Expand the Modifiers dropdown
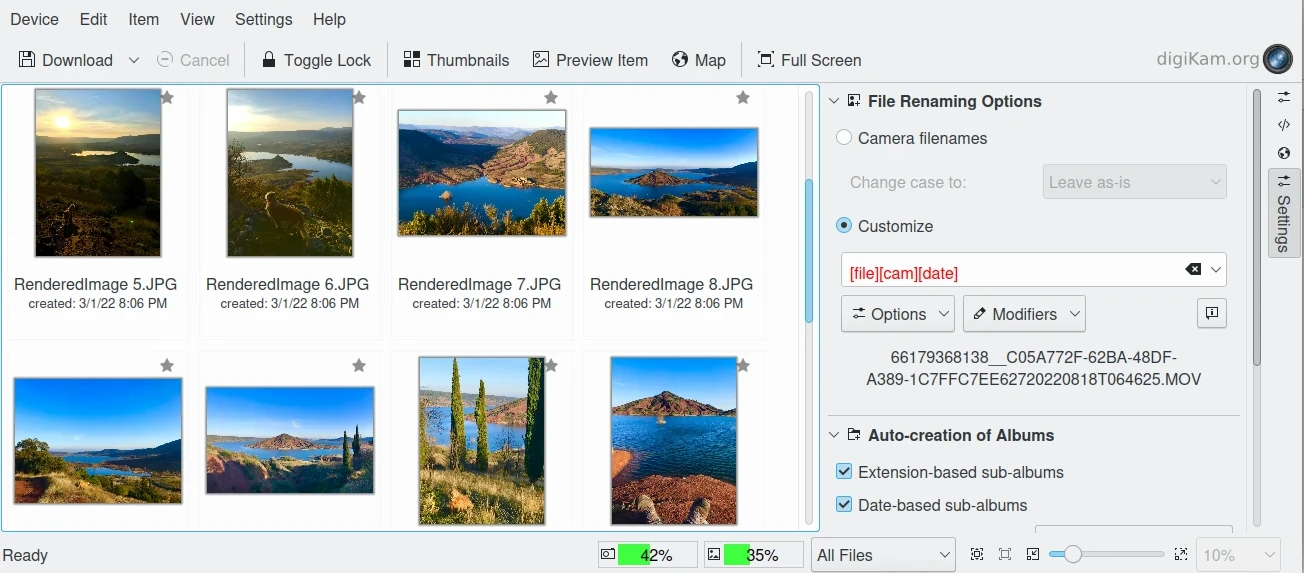 (1024, 314)
